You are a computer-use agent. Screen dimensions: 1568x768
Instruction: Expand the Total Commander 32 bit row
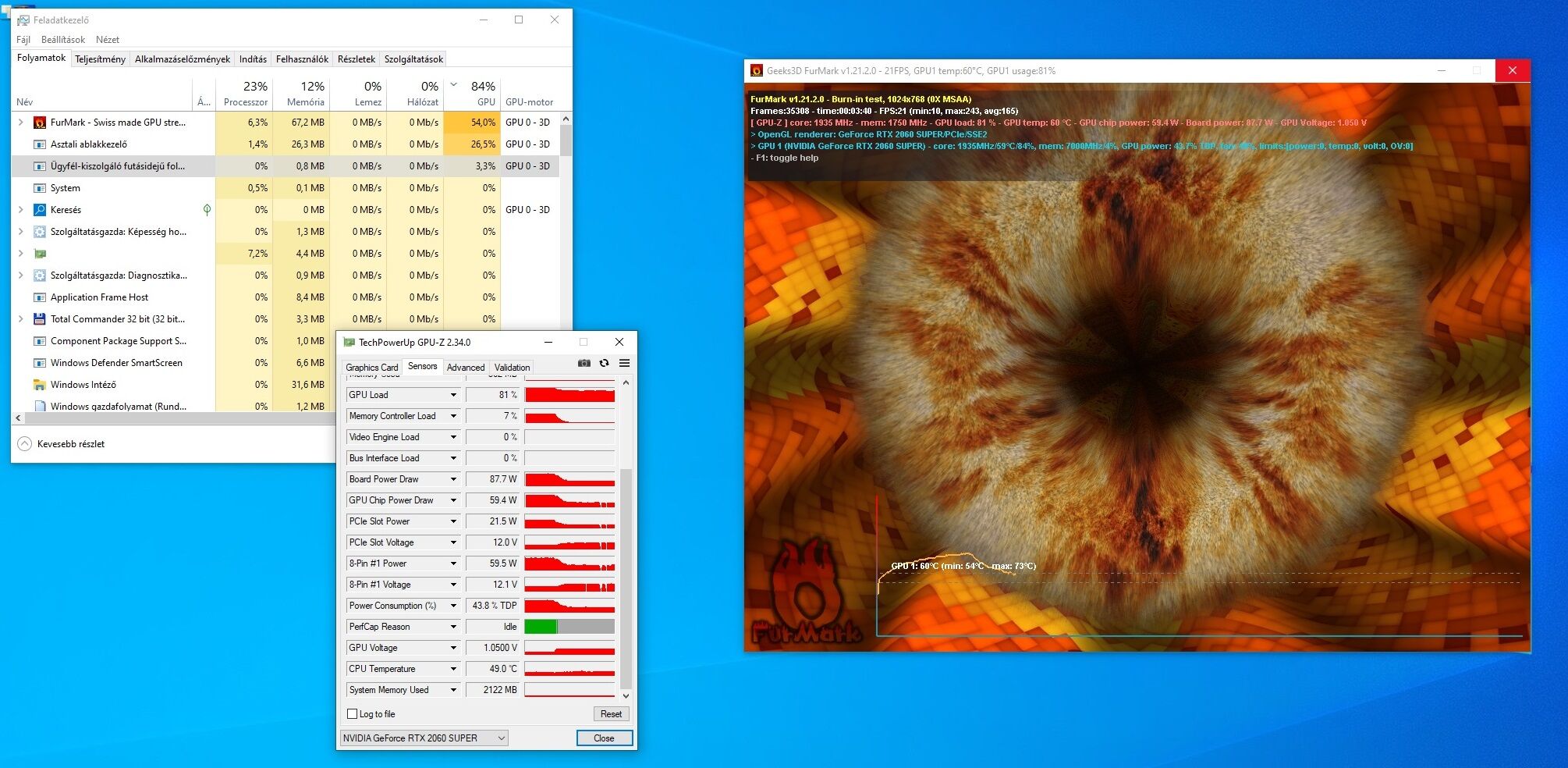21,319
